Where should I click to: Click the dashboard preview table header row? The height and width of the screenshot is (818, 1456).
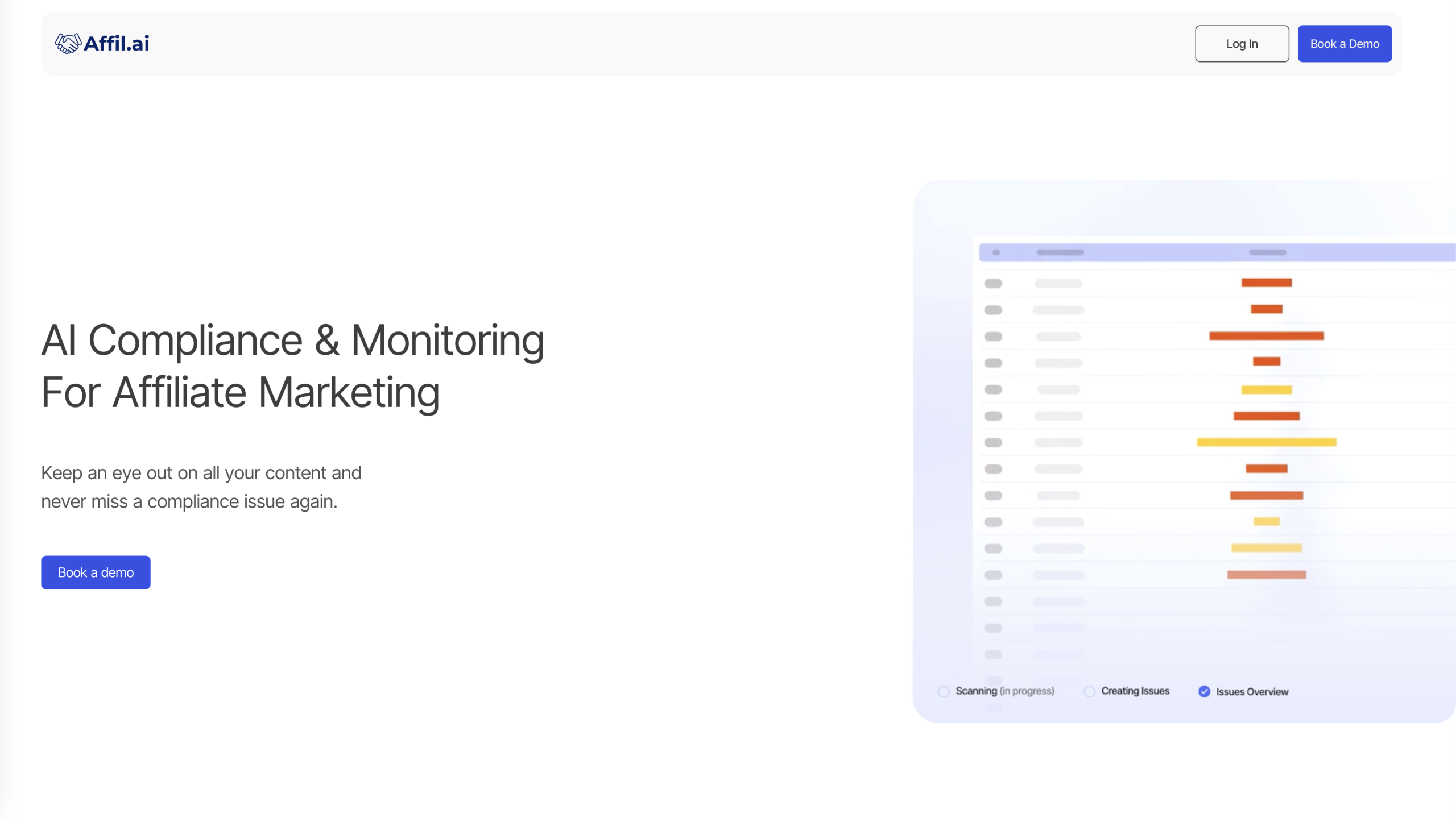coord(1217,252)
